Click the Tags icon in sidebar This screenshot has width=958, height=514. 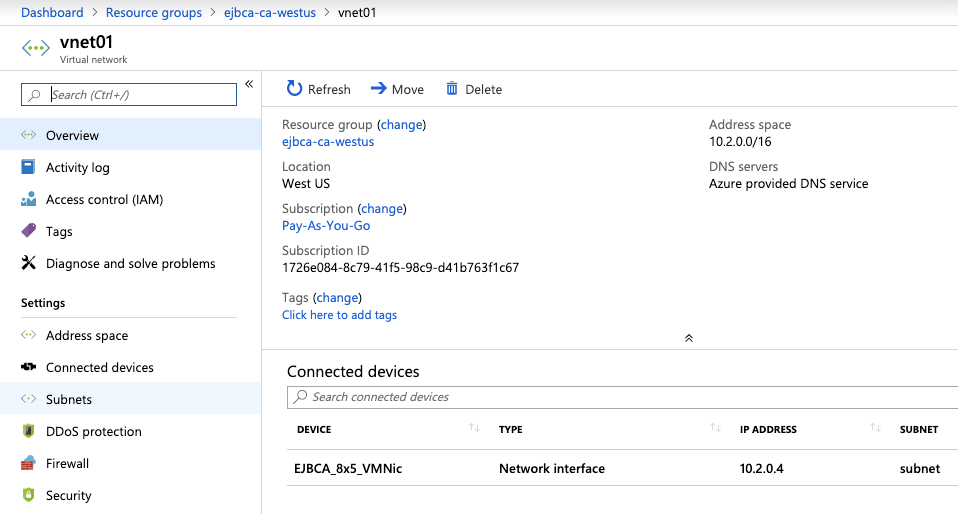point(28,231)
